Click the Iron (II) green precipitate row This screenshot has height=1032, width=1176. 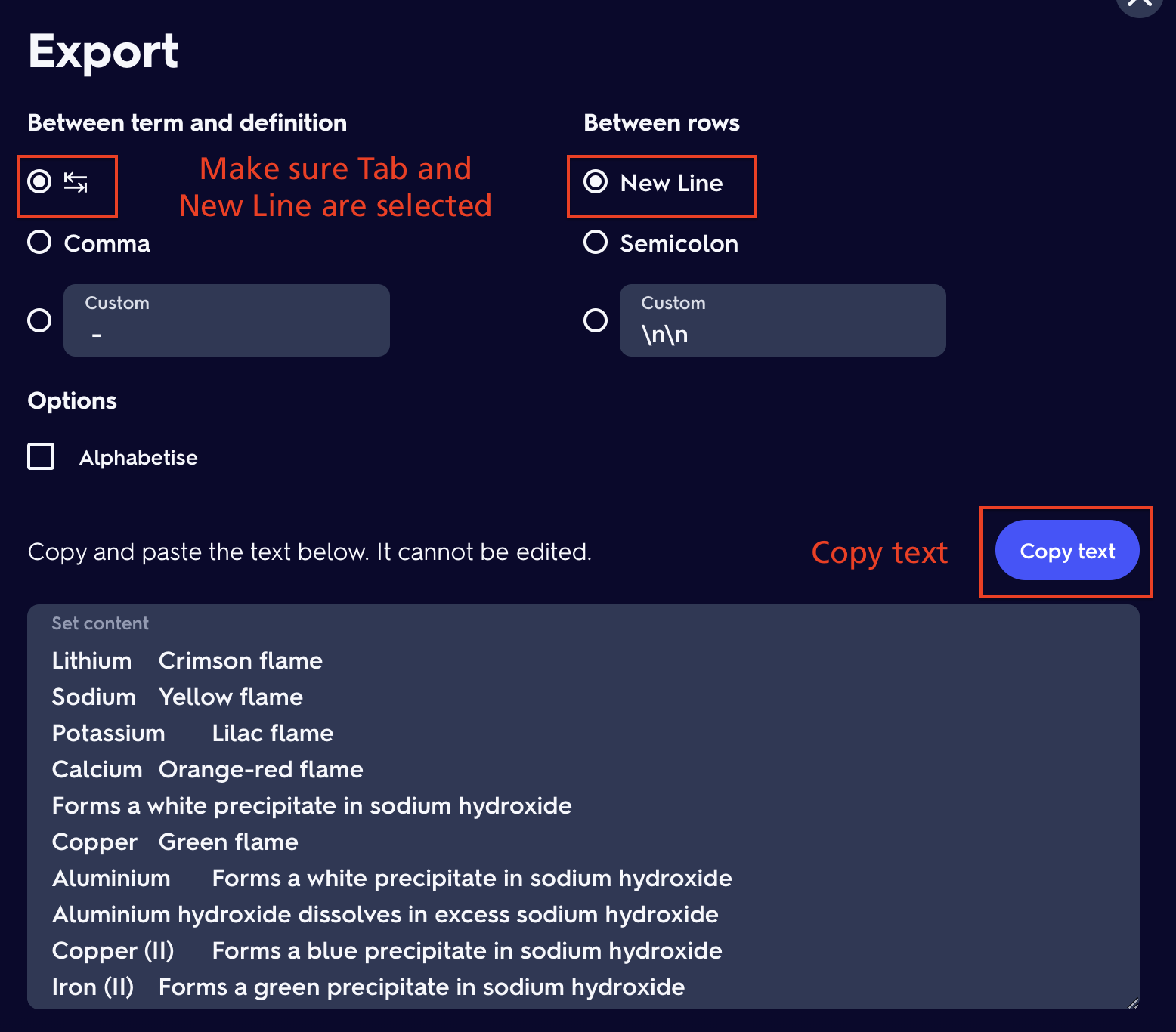click(368, 987)
